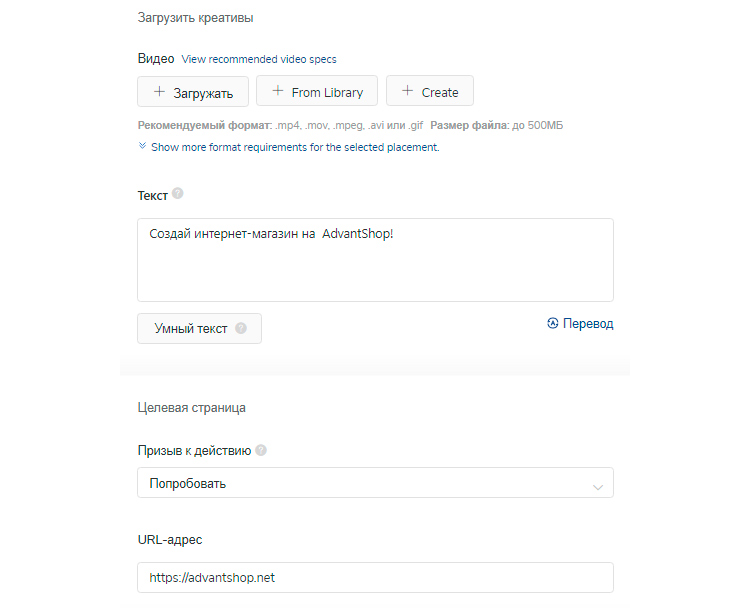Click the Призыв к действию field label
The height and width of the screenshot is (608, 750).
[x=194, y=450]
